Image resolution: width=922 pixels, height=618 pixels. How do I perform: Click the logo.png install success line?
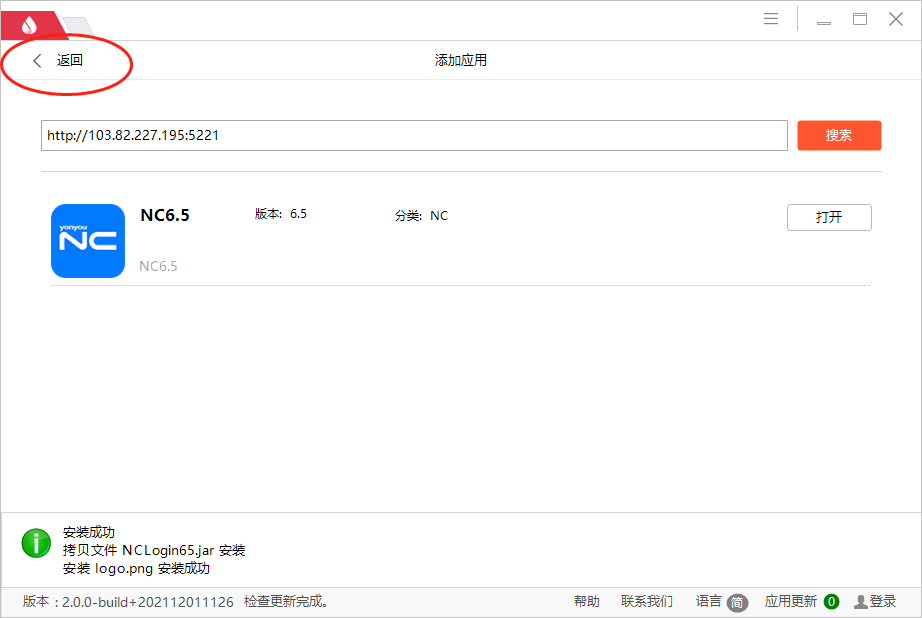click(x=136, y=569)
